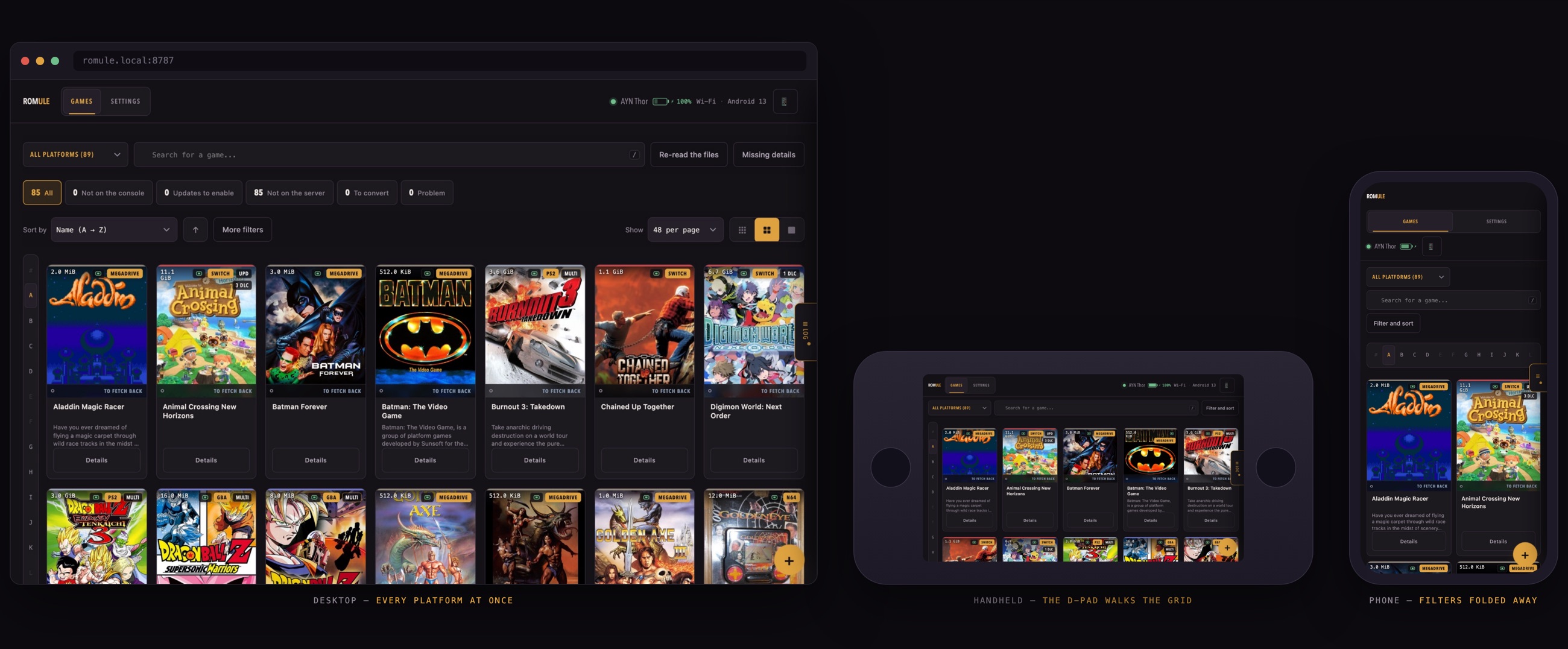
Task: Open ALL PLATFORMS (89) dropdown in desktop view
Action: coord(75,154)
